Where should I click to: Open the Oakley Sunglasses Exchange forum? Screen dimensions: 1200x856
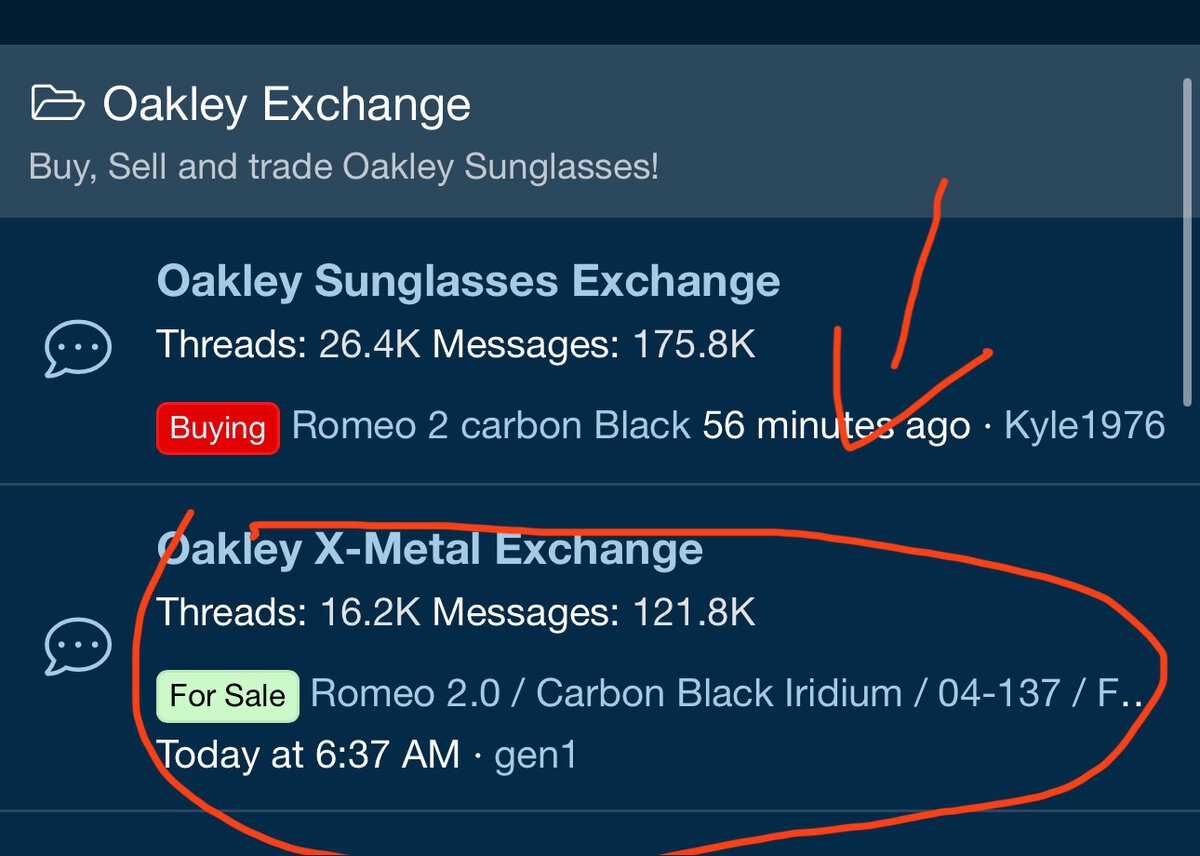click(468, 281)
